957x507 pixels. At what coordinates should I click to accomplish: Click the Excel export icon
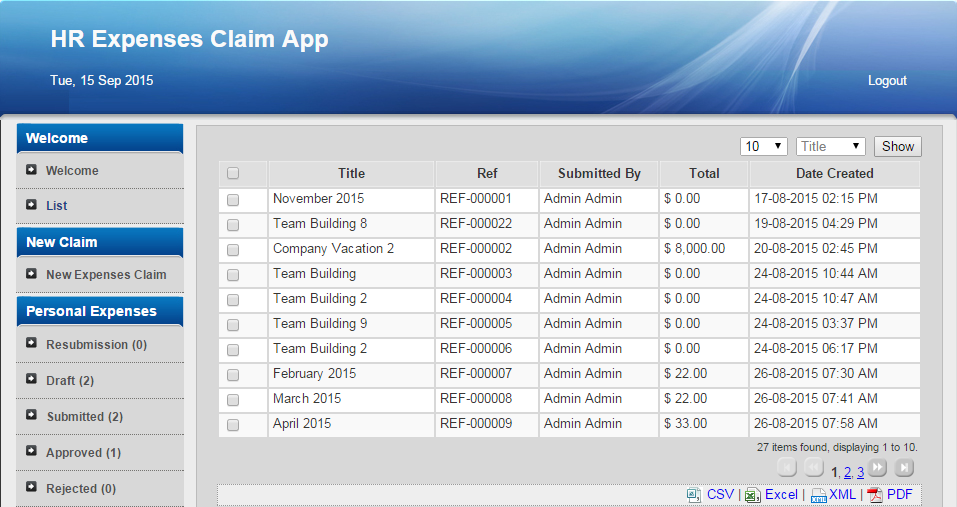(x=753, y=495)
